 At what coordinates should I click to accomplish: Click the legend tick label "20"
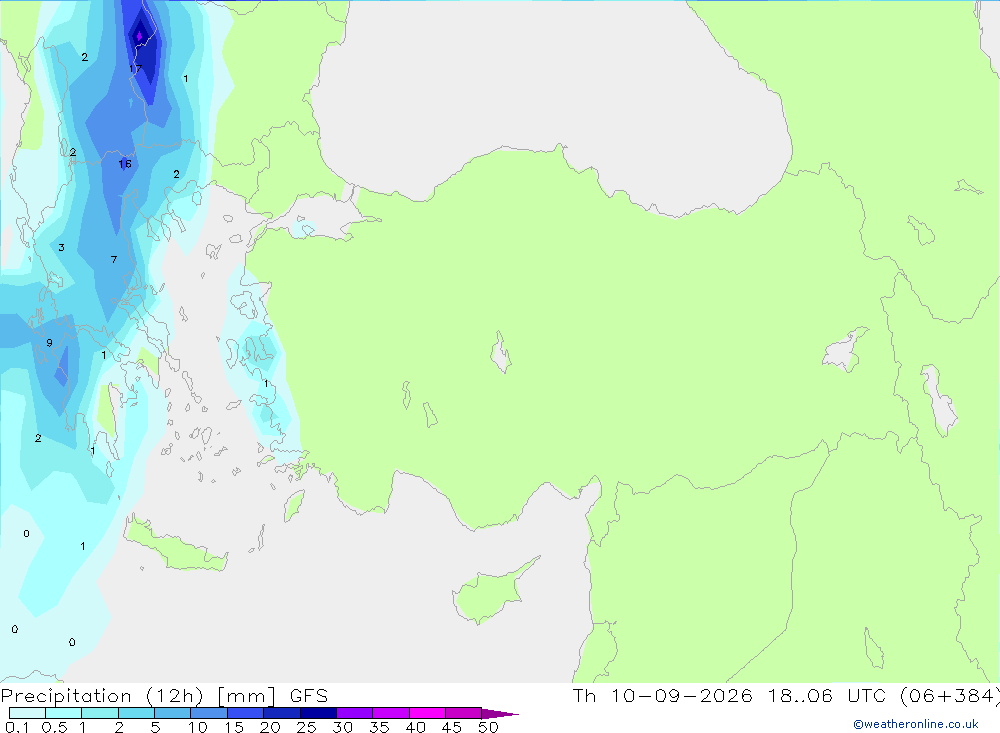click(x=270, y=727)
